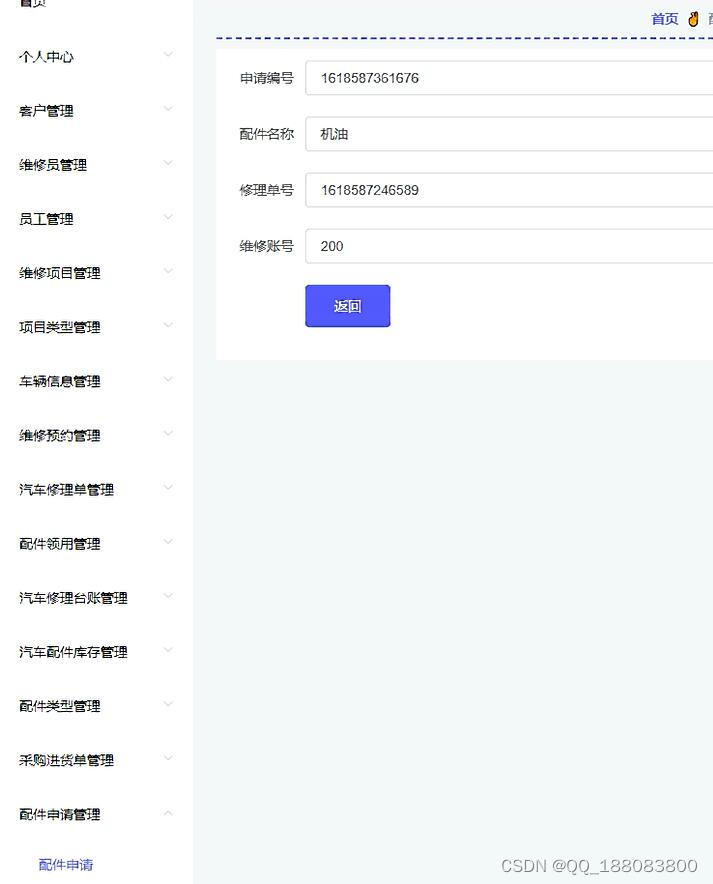The width and height of the screenshot is (713, 884).
Task: Go to 首页 via breadcrumb link
Action: (x=665, y=19)
